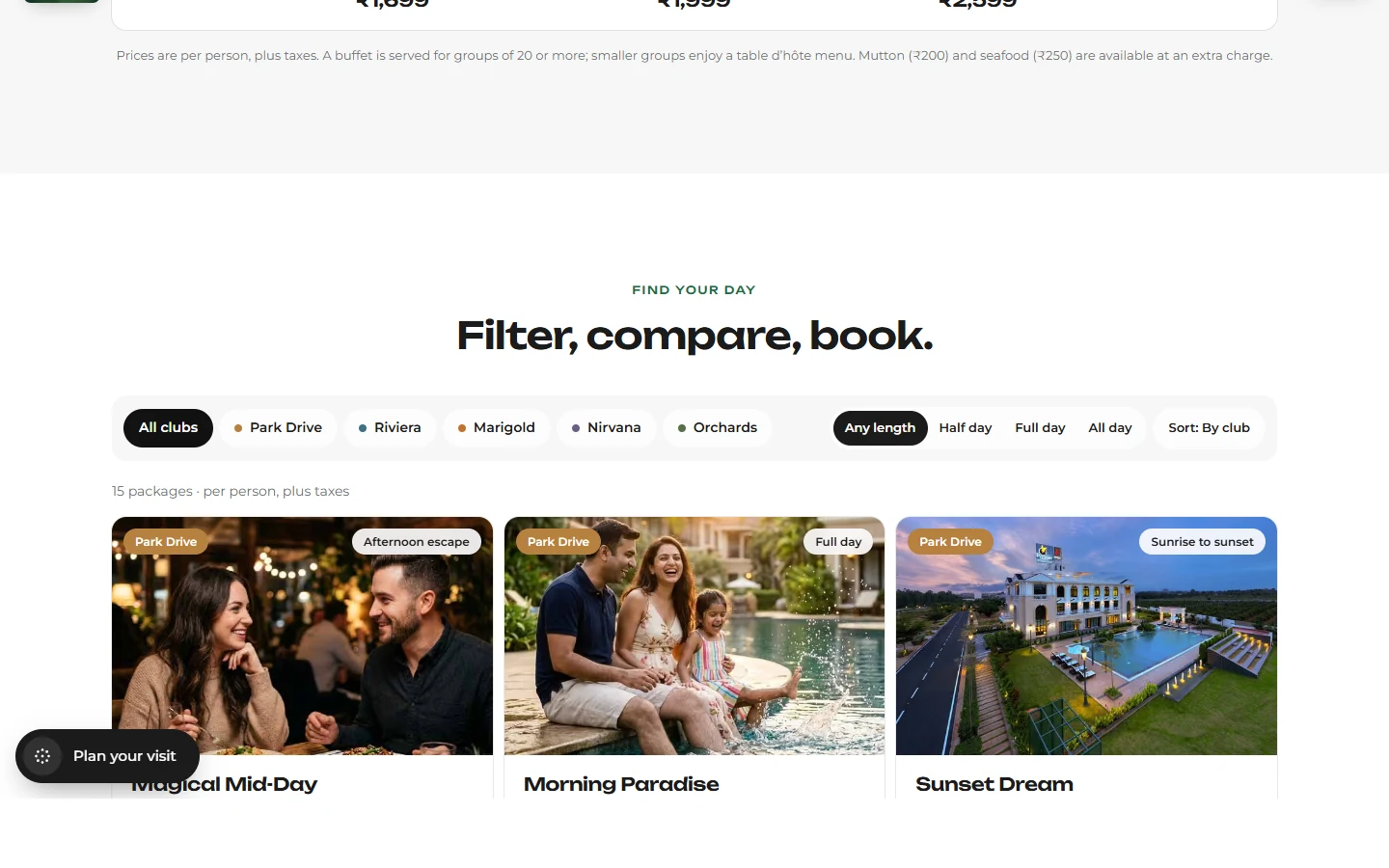Filter packages by Riviera club
Image resolution: width=1389 pixels, height=868 pixels.
pos(390,427)
